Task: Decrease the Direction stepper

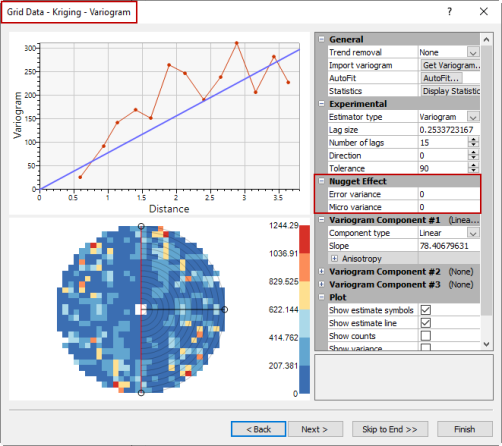Action: (473, 158)
